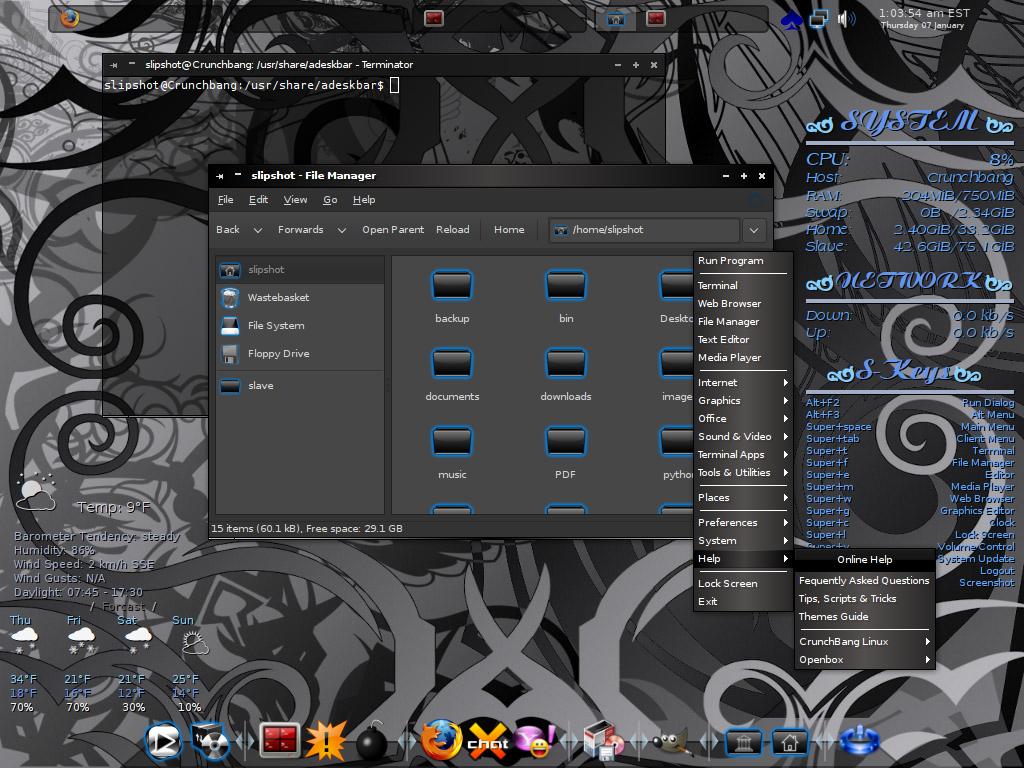Choose Run Program from the Openbox menu
This screenshot has height=768, width=1024.
click(744, 261)
